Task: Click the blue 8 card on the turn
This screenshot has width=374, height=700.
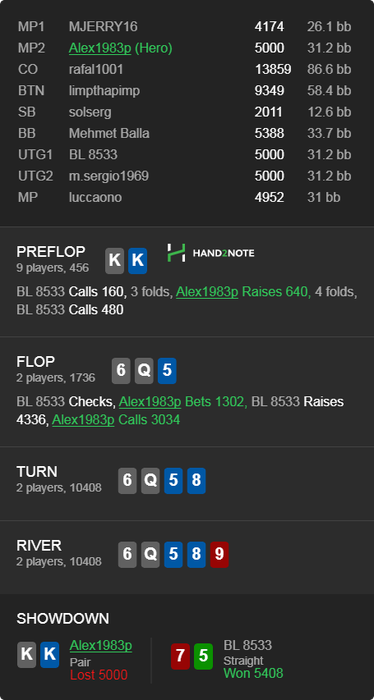Action: [x=196, y=481]
